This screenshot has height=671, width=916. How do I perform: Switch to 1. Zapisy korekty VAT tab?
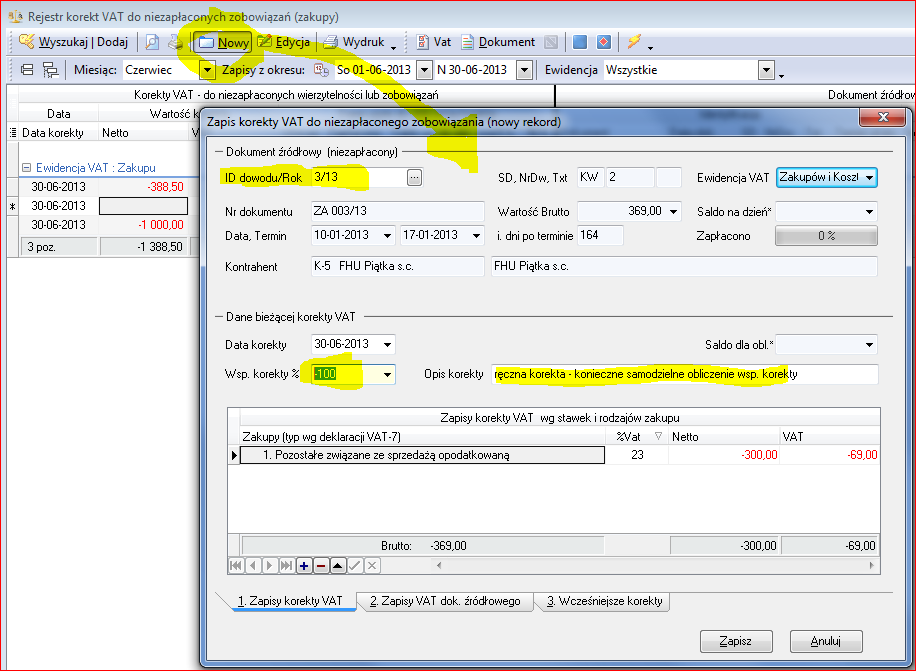pyautogui.click(x=290, y=601)
